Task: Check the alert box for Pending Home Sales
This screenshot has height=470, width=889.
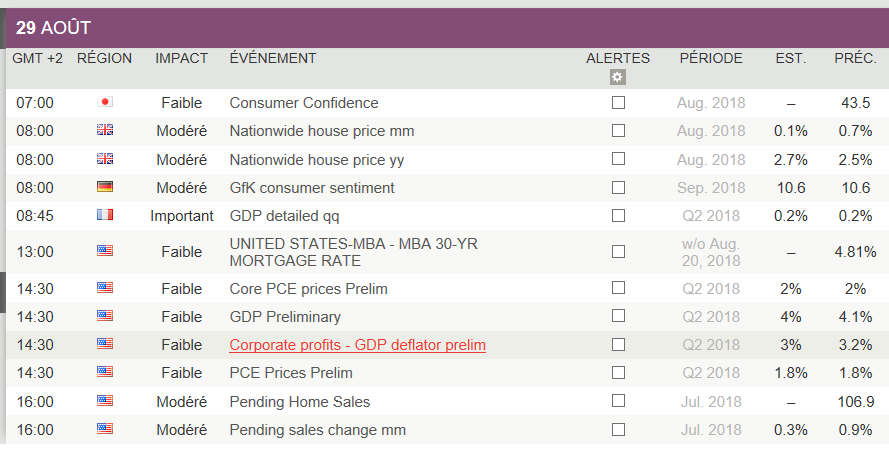Action: click(618, 401)
